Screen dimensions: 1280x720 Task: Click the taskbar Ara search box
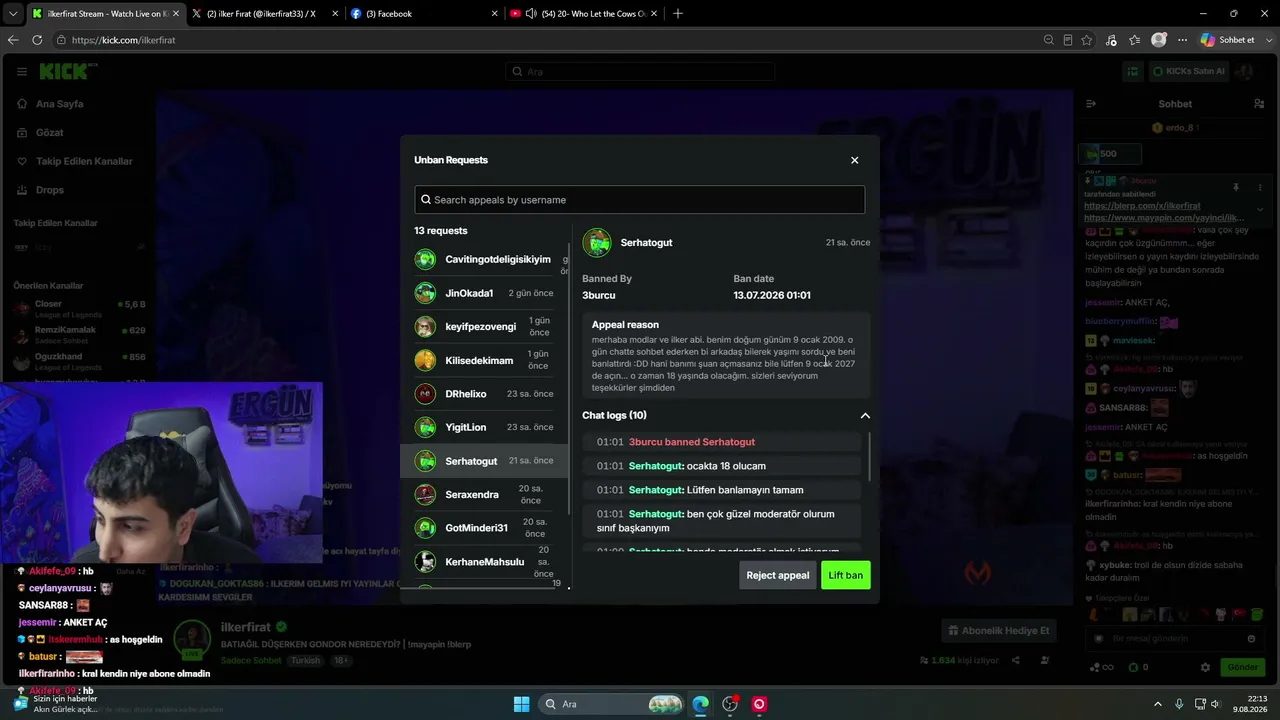click(613, 704)
